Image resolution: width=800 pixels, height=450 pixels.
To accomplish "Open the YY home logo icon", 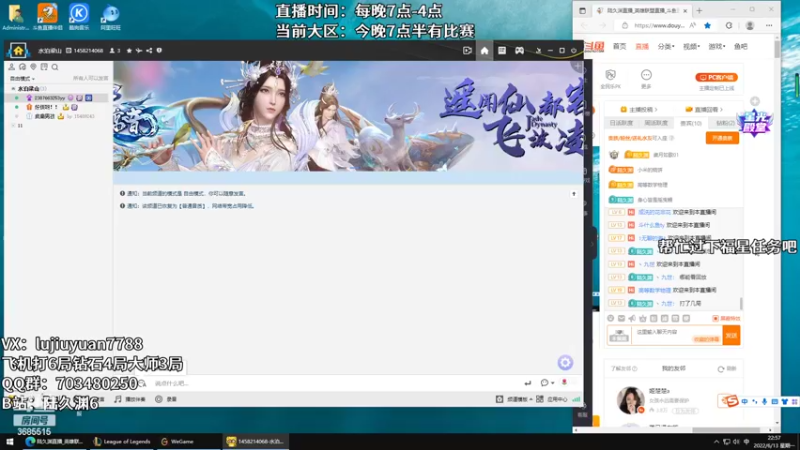I will (18, 50).
